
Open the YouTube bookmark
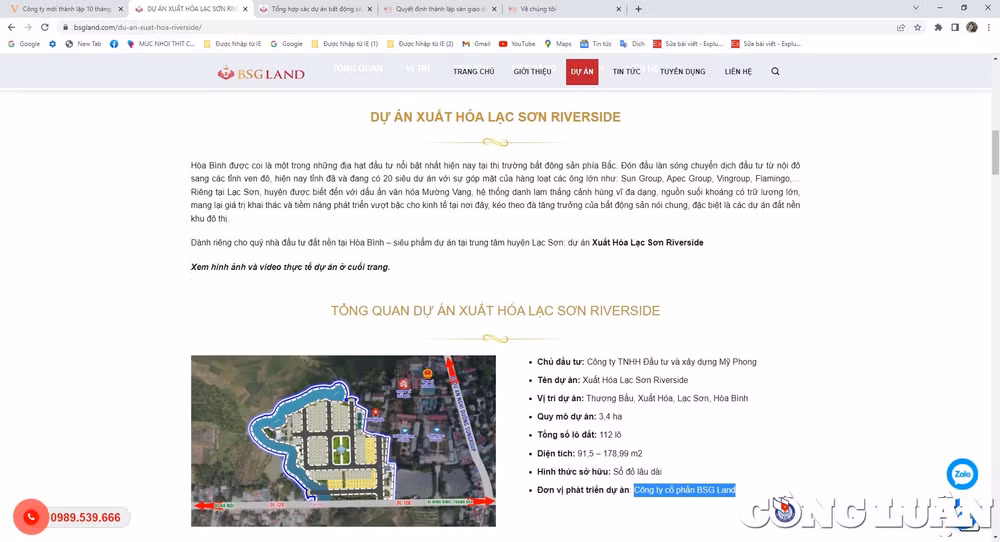click(517, 44)
